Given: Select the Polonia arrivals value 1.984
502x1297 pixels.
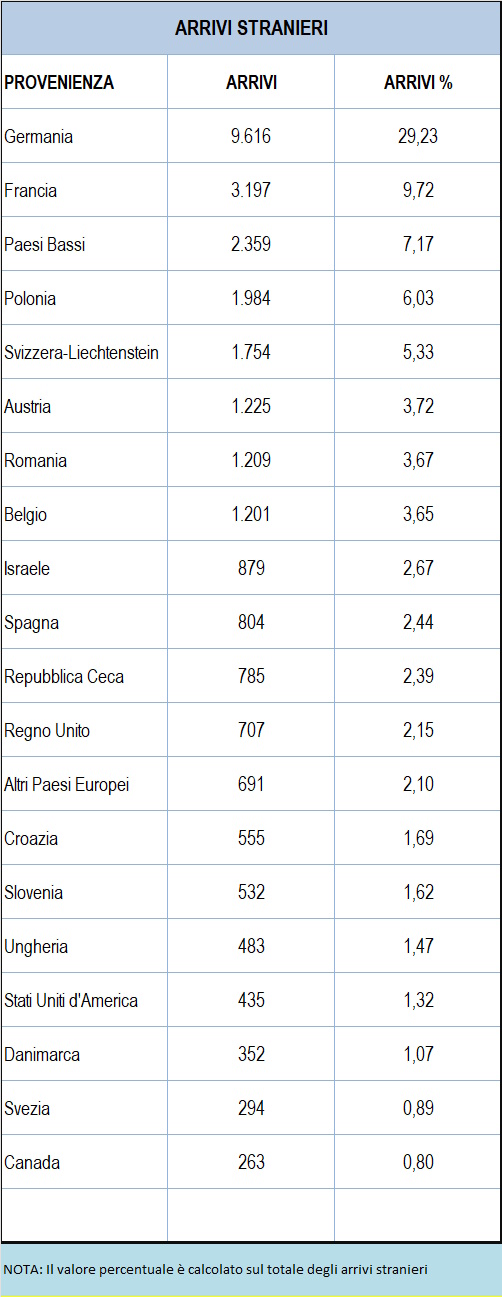Looking at the screenshot, I should pyautogui.click(x=251, y=299).
